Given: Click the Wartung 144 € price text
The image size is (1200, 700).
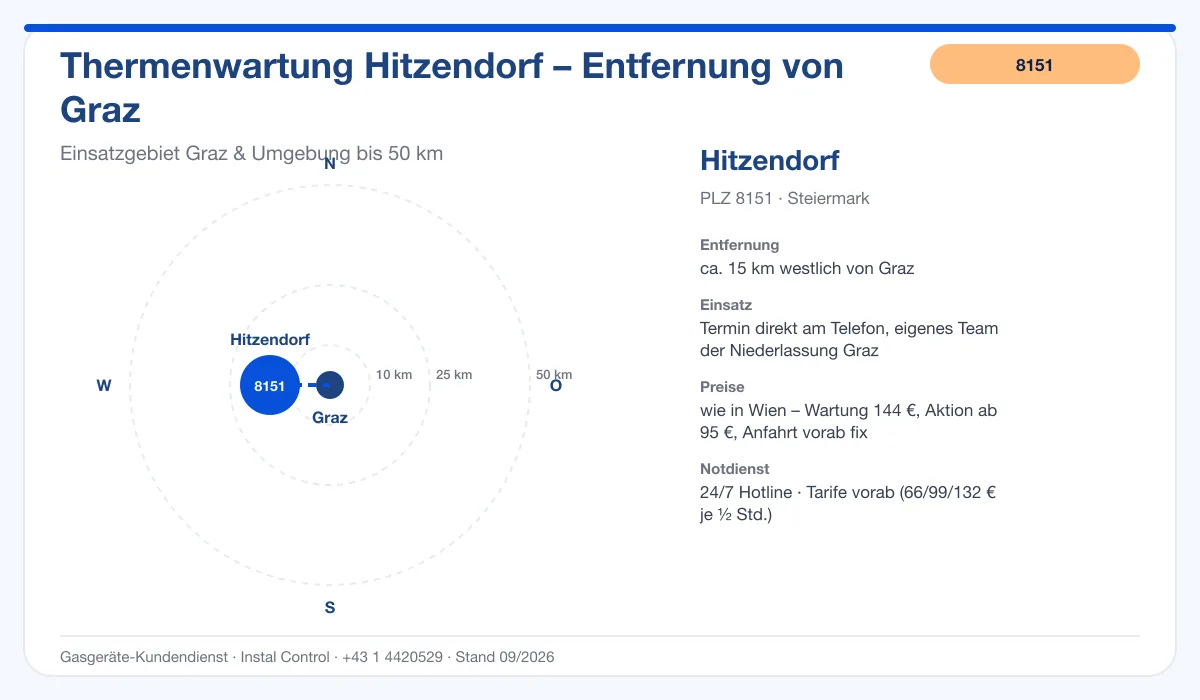Looking at the screenshot, I should [x=848, y=421].
